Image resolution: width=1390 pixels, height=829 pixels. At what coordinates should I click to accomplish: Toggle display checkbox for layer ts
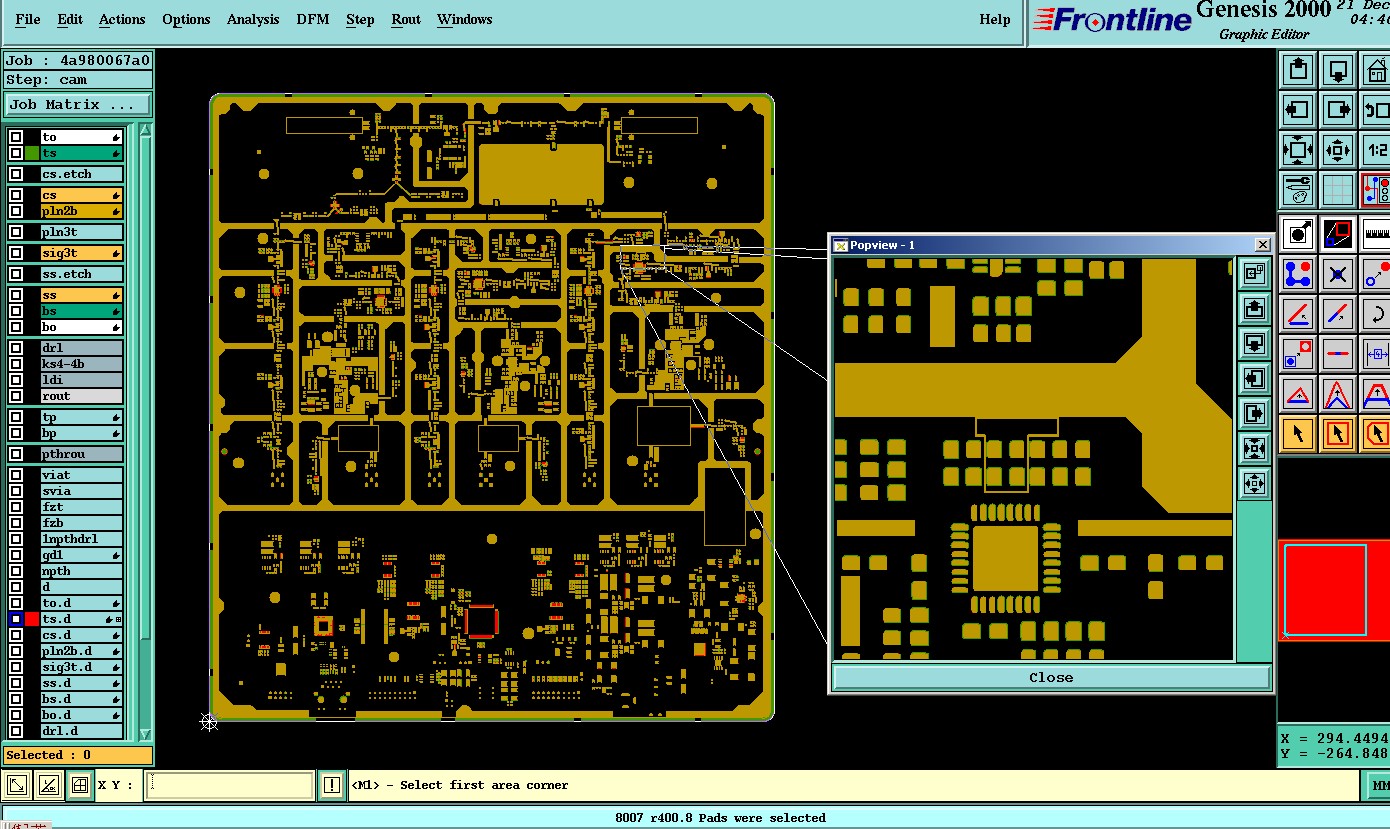point(16,153)
